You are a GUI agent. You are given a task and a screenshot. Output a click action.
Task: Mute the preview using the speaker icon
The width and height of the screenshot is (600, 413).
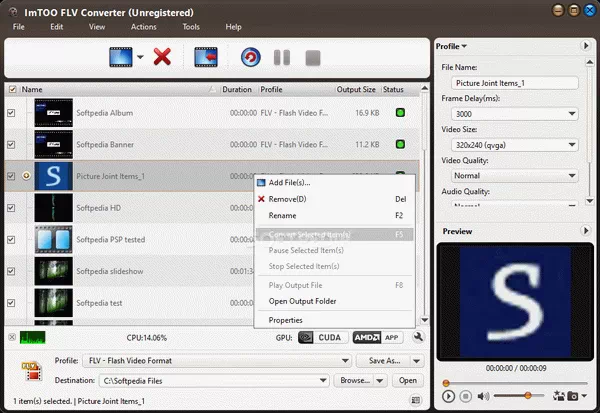pyautogui.click(x=483, y=396)
